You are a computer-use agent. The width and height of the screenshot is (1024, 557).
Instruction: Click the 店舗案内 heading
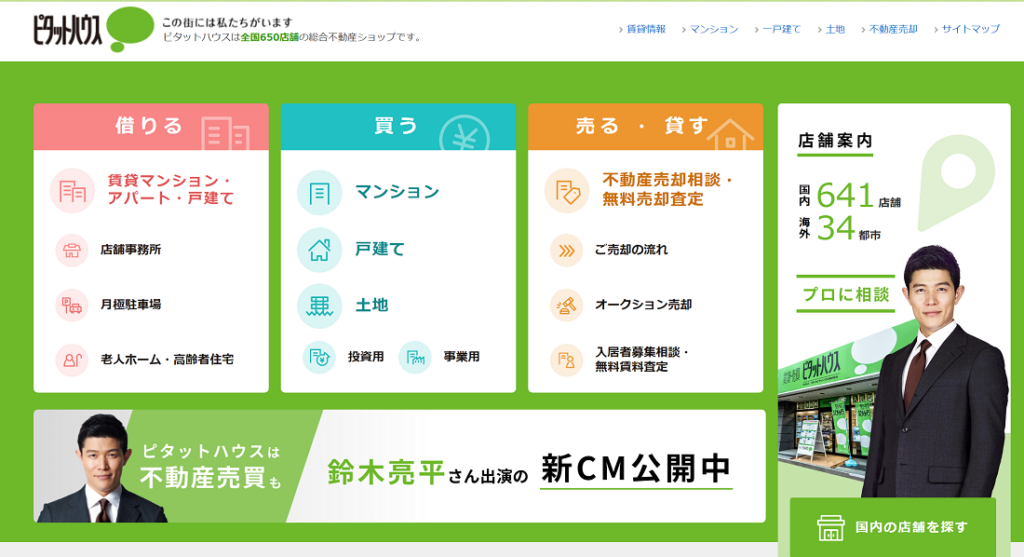(835, 141)
